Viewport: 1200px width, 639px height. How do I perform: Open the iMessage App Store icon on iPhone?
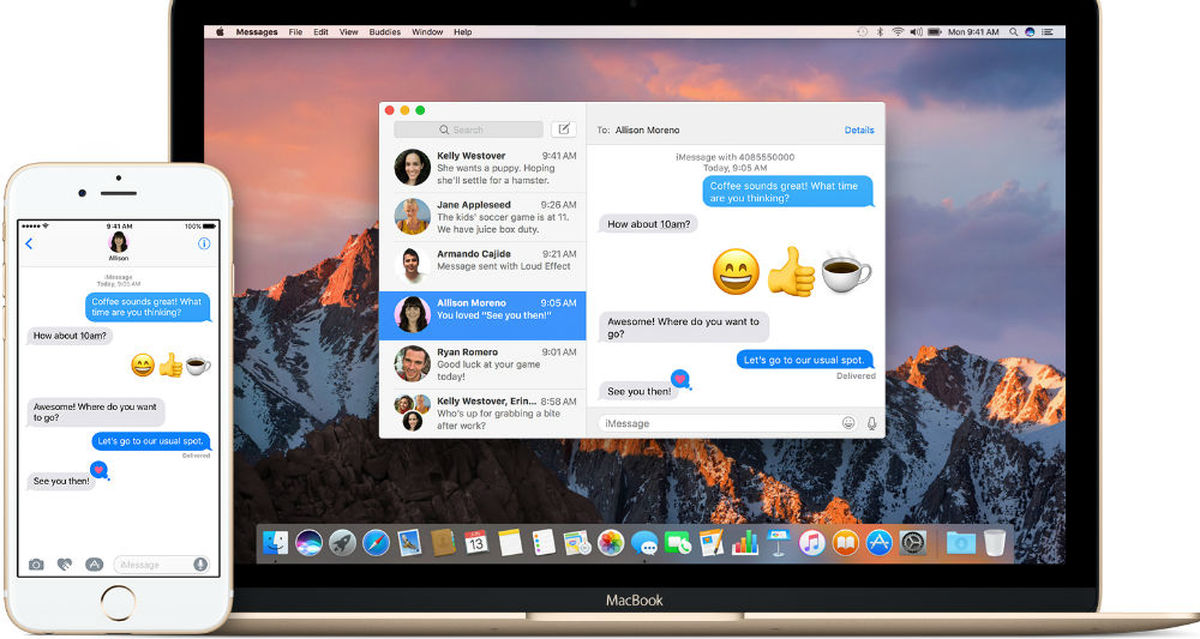point(94,564)
